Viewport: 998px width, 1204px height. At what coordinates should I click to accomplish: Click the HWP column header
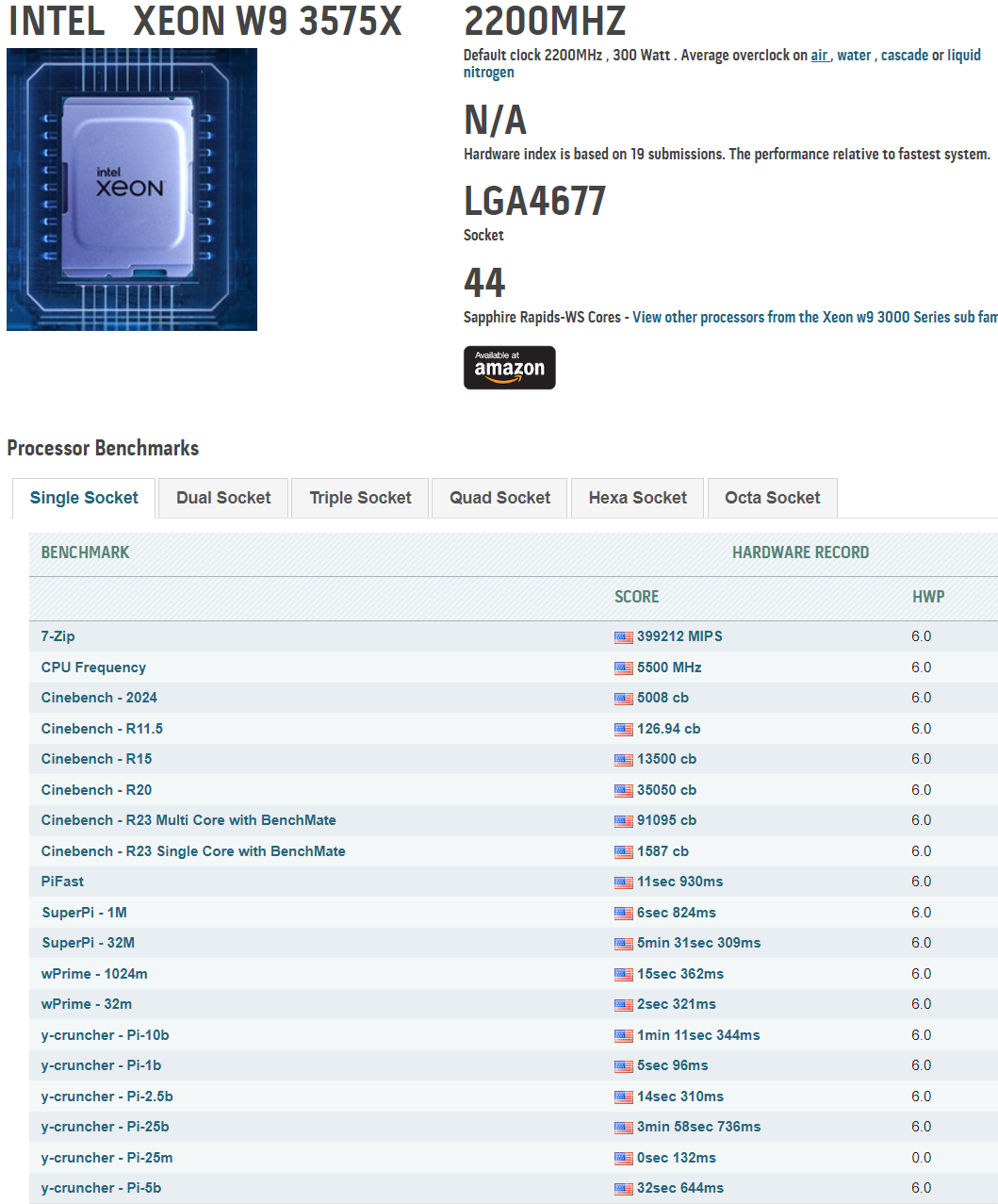(x=928, y=597)
